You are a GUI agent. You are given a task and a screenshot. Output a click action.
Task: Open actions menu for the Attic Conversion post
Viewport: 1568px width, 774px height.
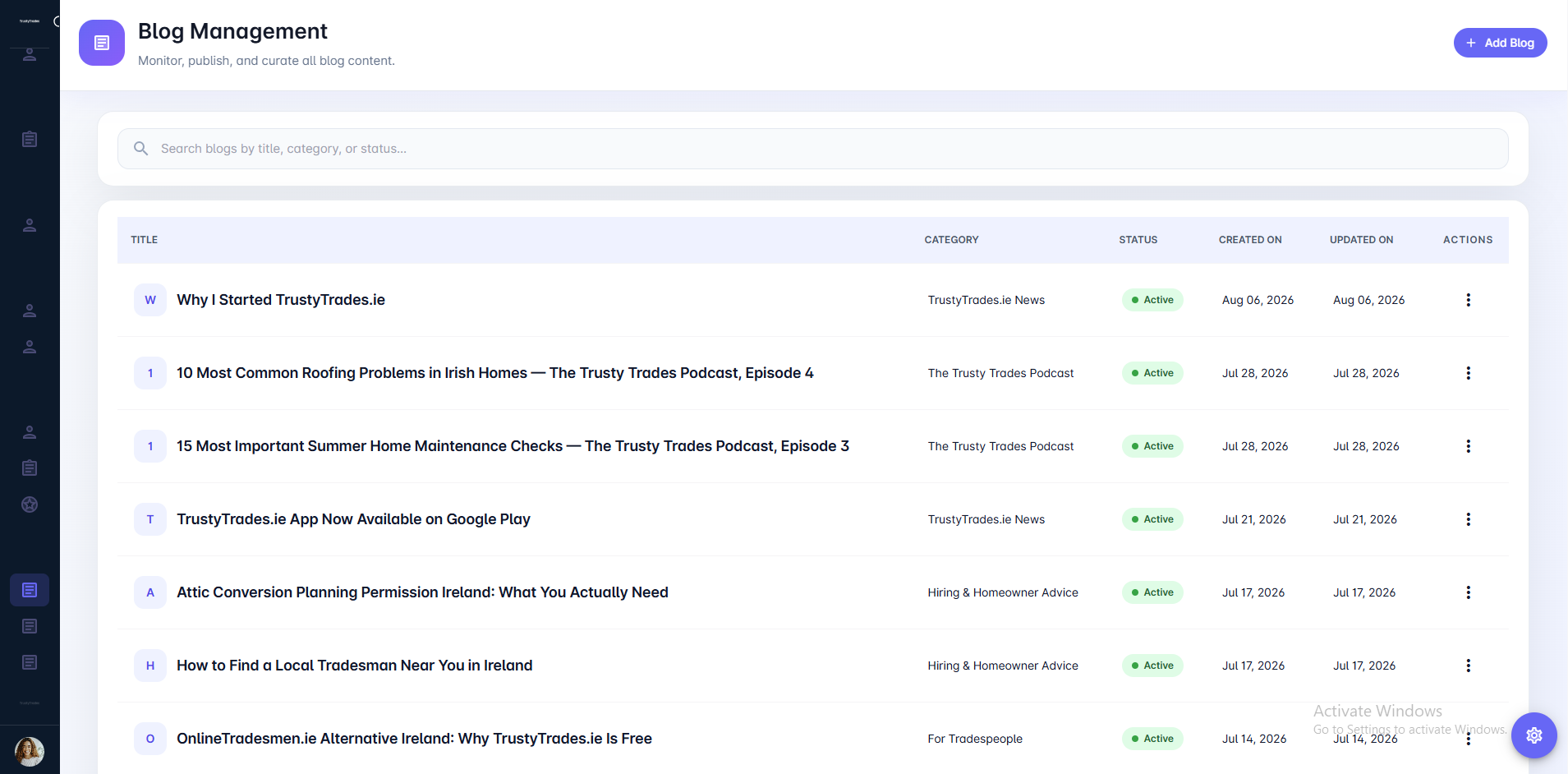tap(1469, 592)
